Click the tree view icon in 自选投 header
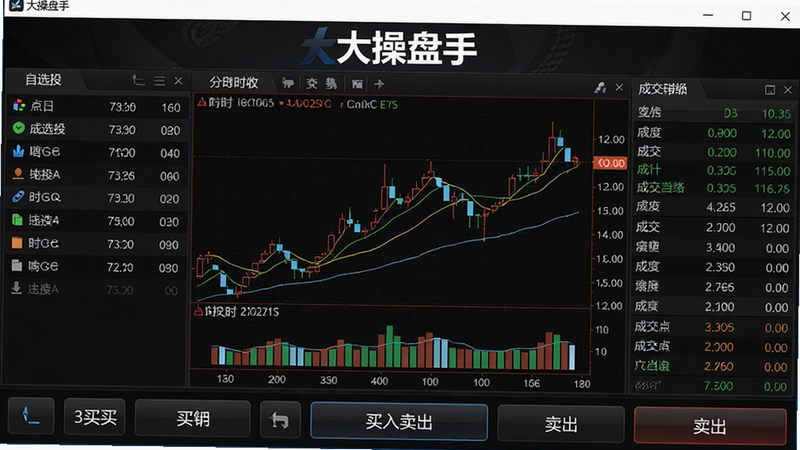Screen dimensions: 800x450 [138, 81]
